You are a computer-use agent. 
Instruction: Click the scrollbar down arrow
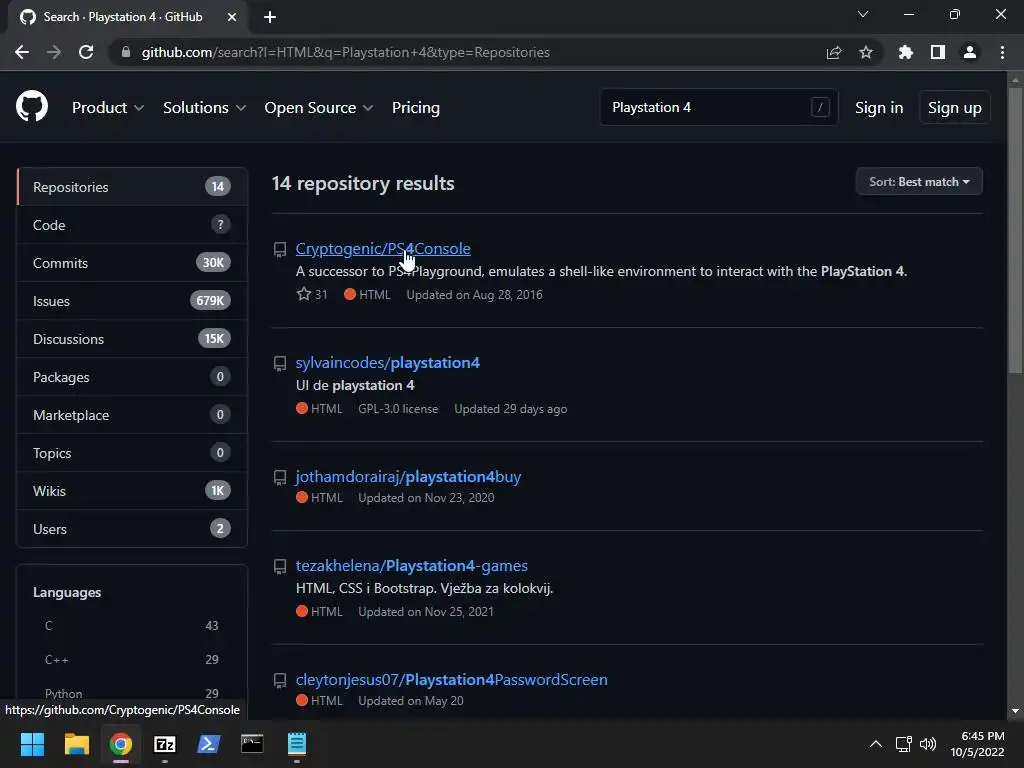coord(1015,711)
